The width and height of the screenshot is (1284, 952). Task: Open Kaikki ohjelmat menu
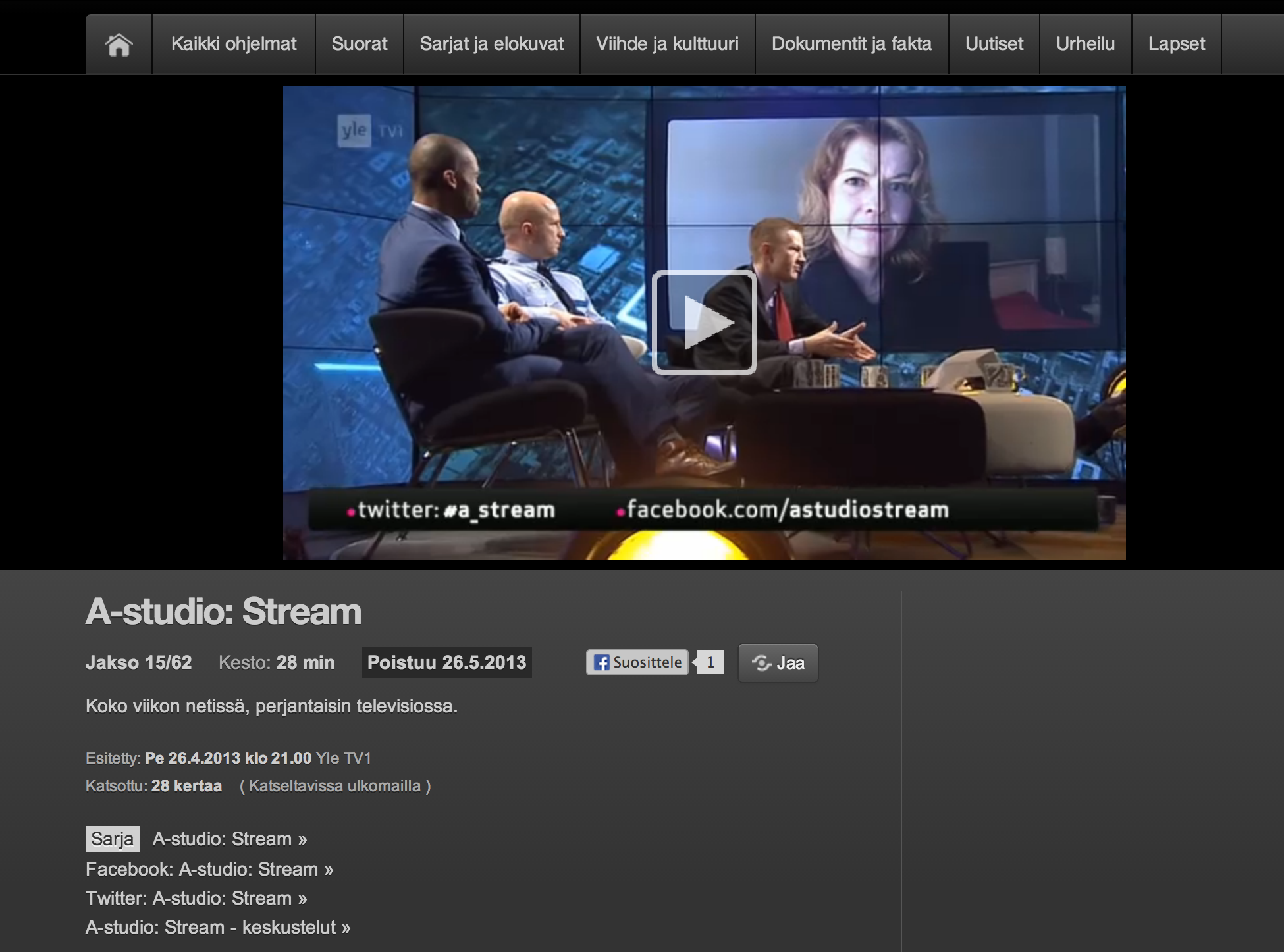point(234,44)
